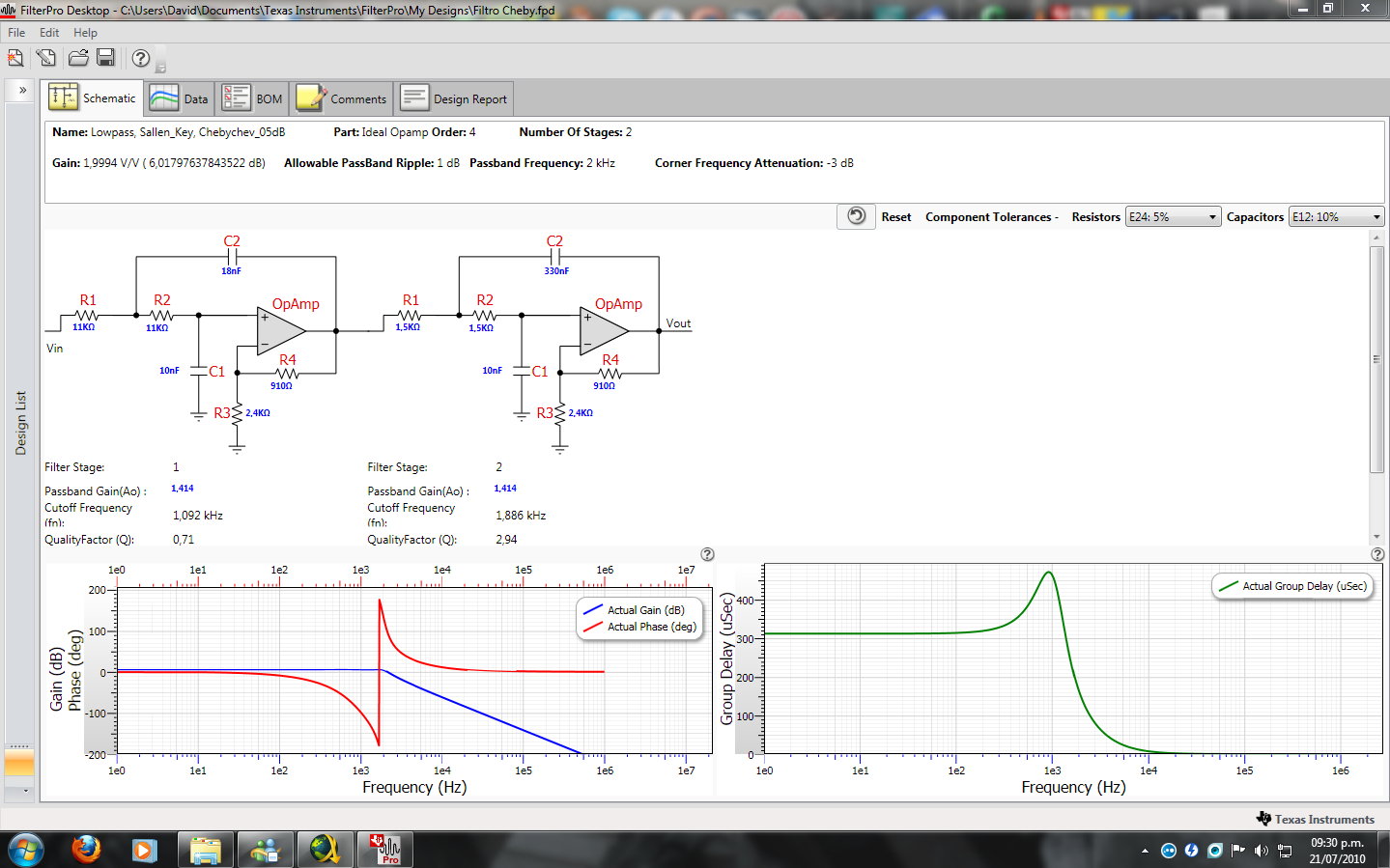Click the Reset circular arrow icon
The width and height of the screenshot is (1390, 868).
point(855,216)
